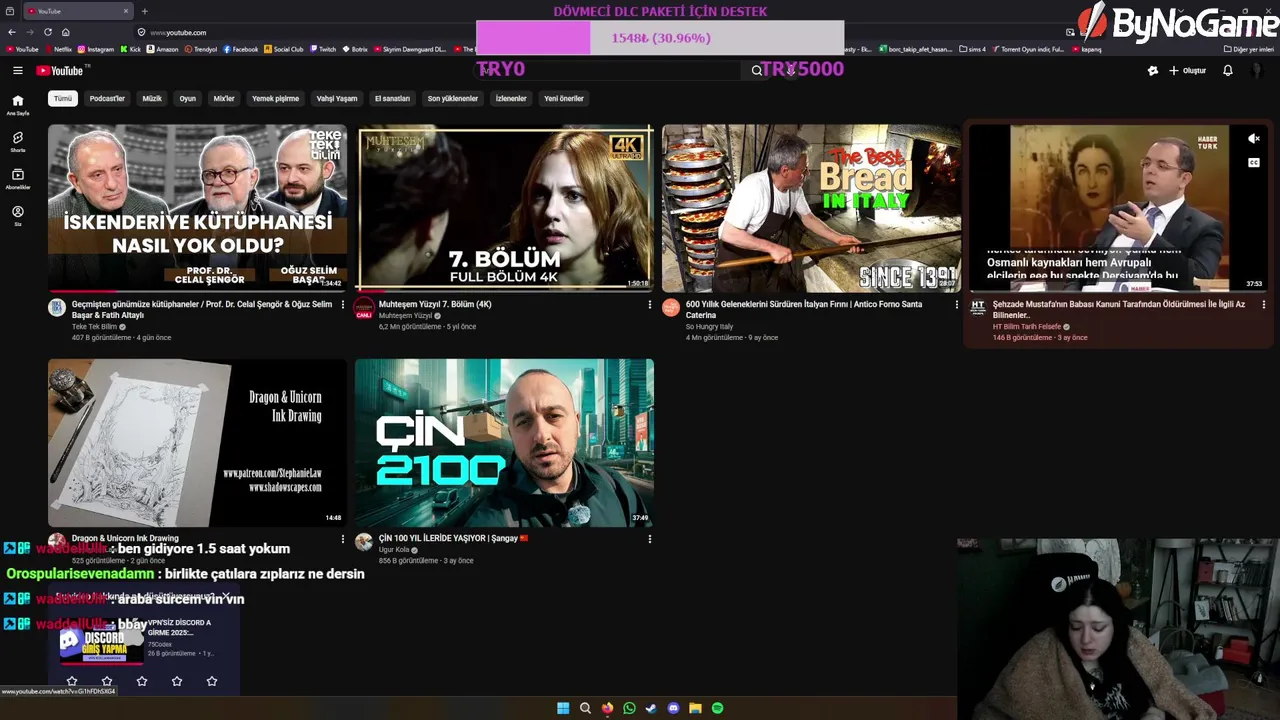
Task: Open the Dragon & Unicorn Ink Drawing thumbnail
Action: coord(197,442)
